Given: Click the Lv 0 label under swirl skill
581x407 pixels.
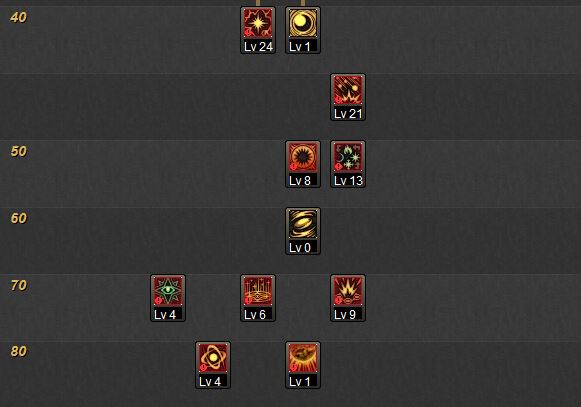Looking at the screenshot, I should coord(300,248).
